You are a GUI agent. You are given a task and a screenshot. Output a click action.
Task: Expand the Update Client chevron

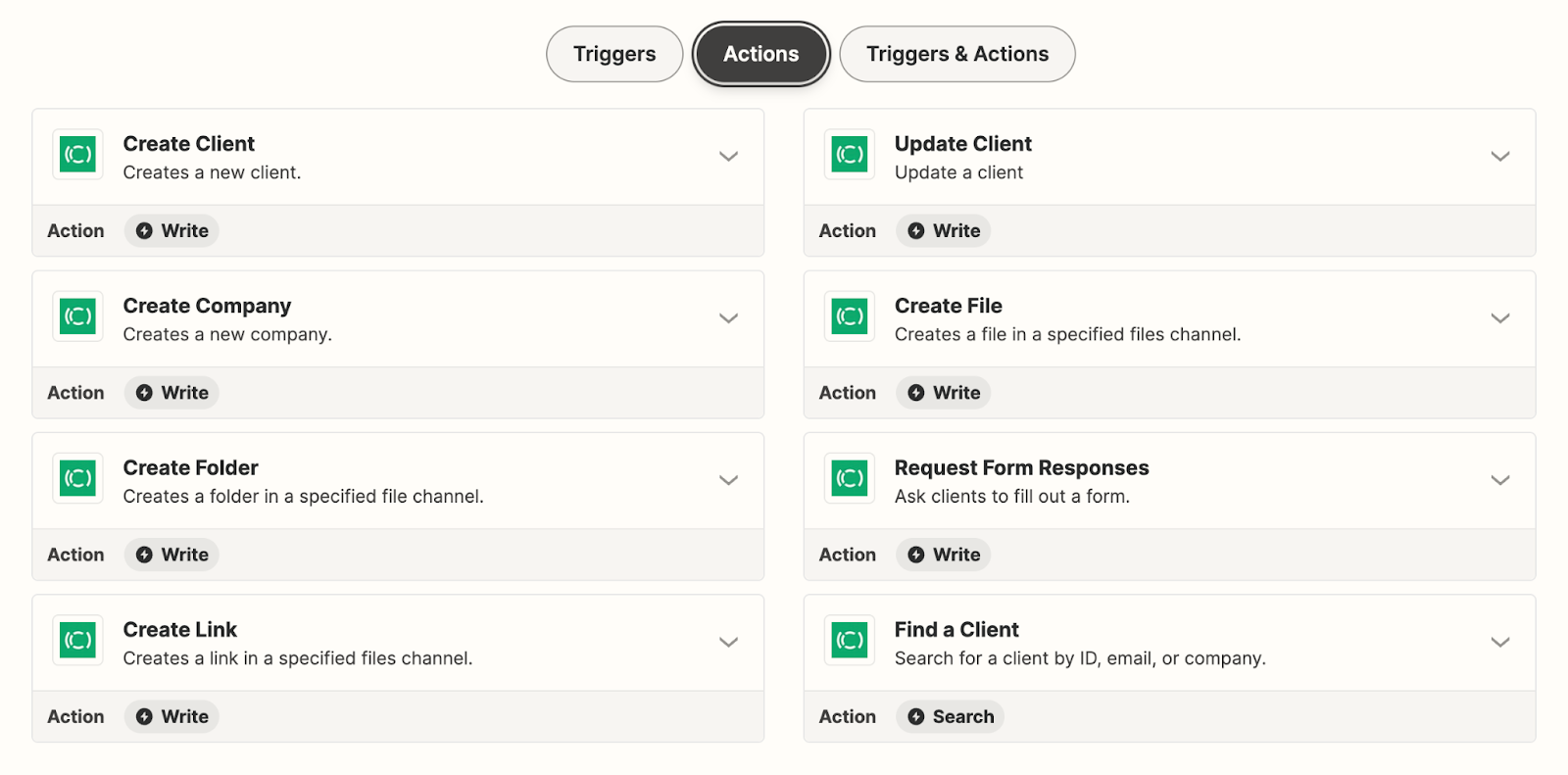click(1499, 157)
